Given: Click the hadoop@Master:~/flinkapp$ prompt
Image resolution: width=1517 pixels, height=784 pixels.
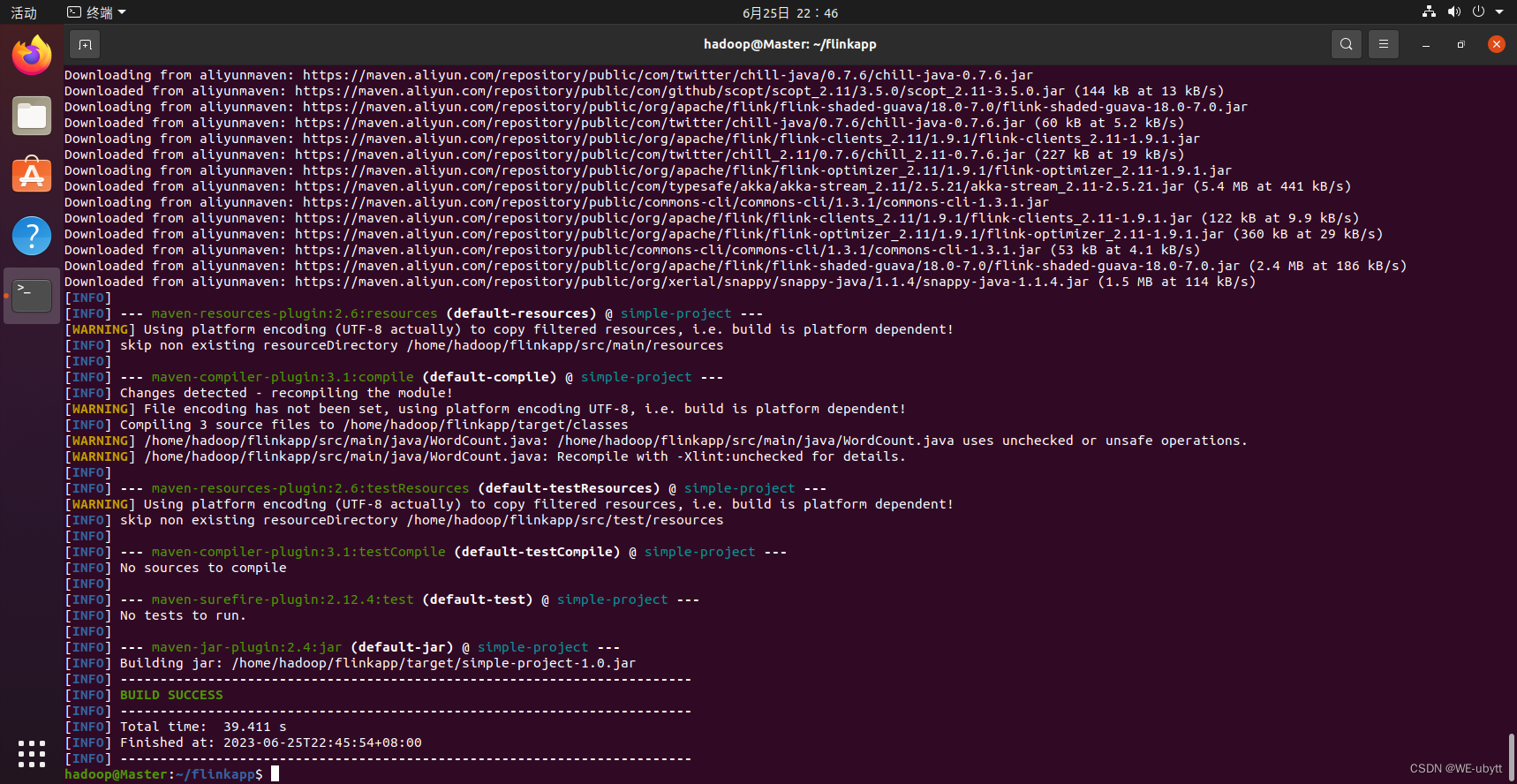Looking at the screenshot, I should tap(163, 774).
